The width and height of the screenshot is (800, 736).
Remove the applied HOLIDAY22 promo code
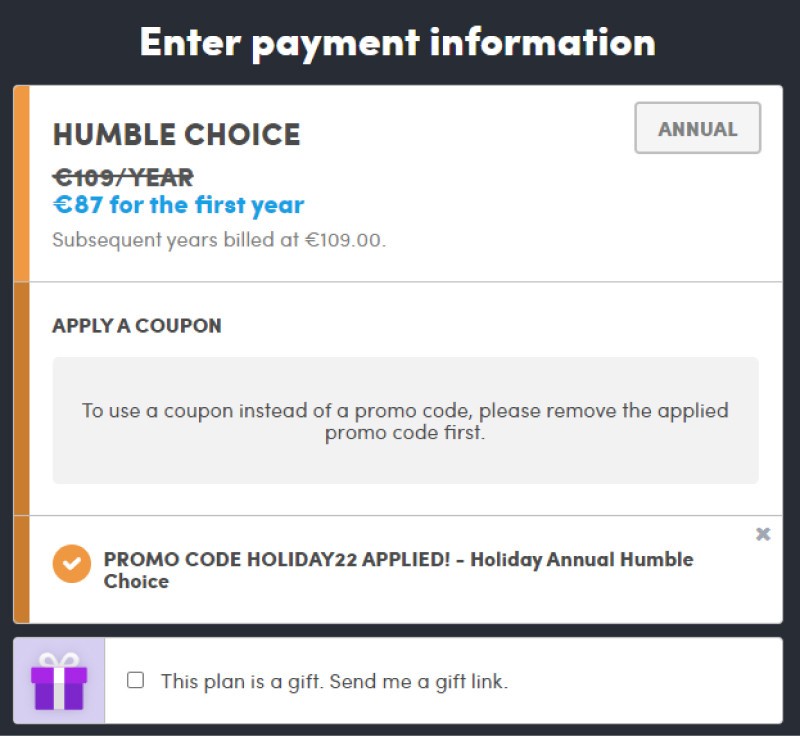pyautogui.click(x=763, y=534)
